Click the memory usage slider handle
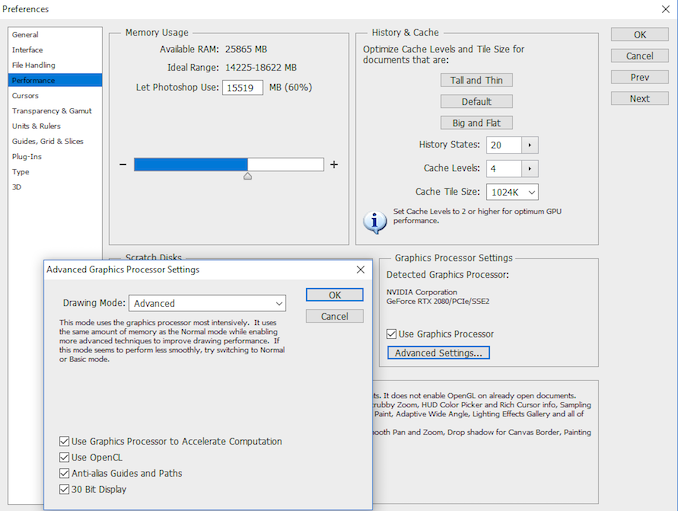The width and height of the screenshot is (678, 511). pos(248,176)
